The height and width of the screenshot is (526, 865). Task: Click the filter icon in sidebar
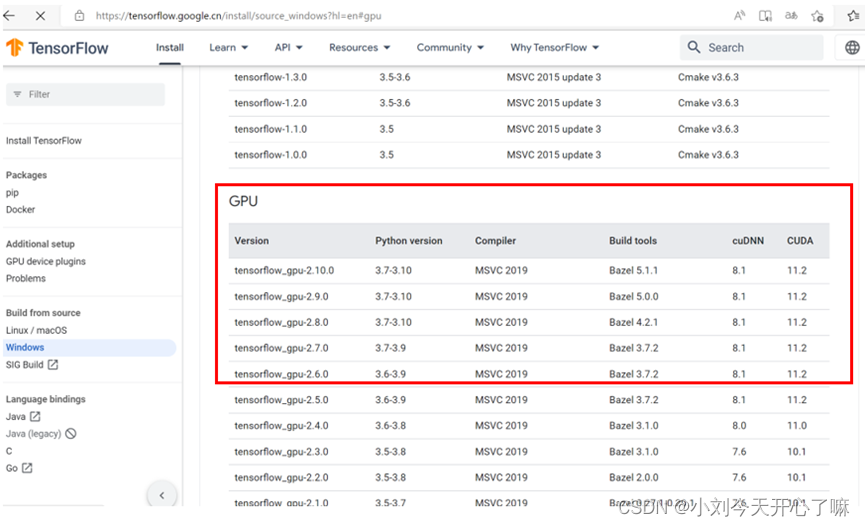[18, 94]
